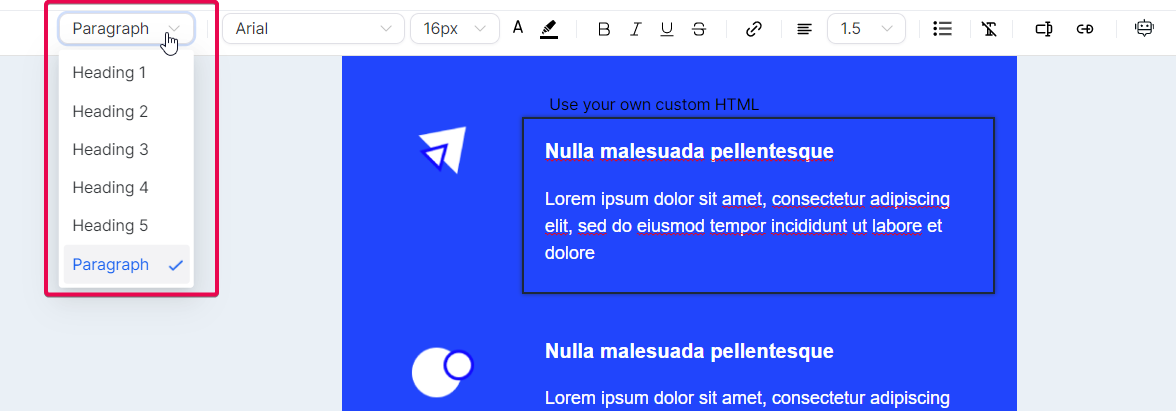The height and width of the screenshot is (411, 1176).
Task: Open the 1.5 line height dropdown
Action: (866, 29)
